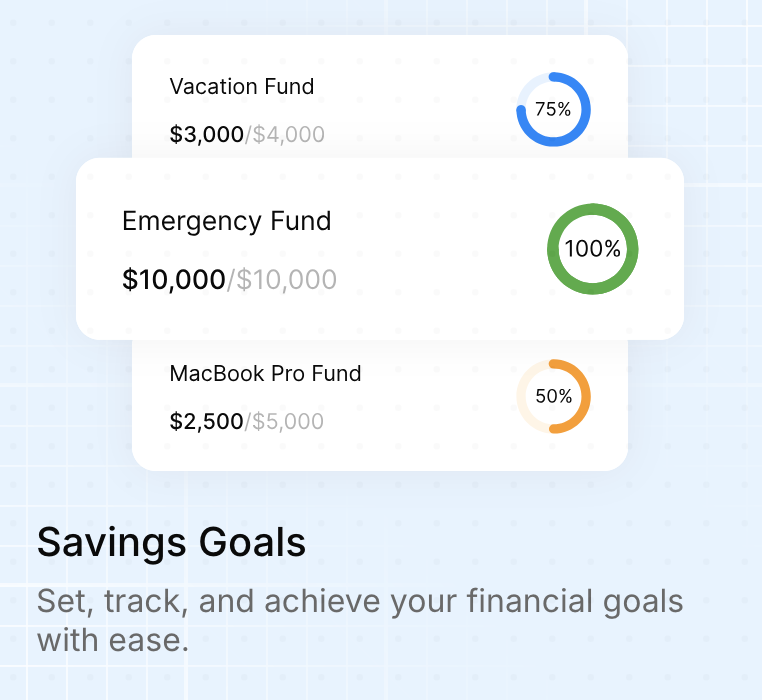Select the Vacation Fund title
Screen dimensions: 762x700
pyautogui.click(x=242, y=87)
